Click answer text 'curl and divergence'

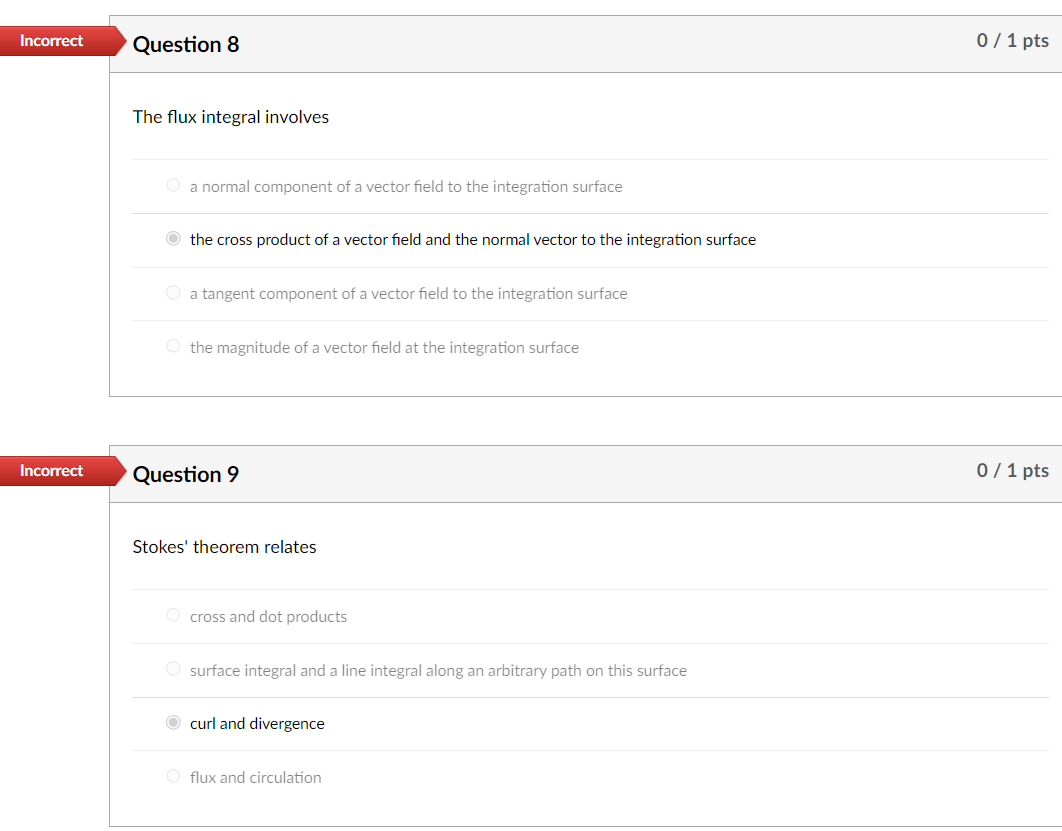click(x=257, y=724)
